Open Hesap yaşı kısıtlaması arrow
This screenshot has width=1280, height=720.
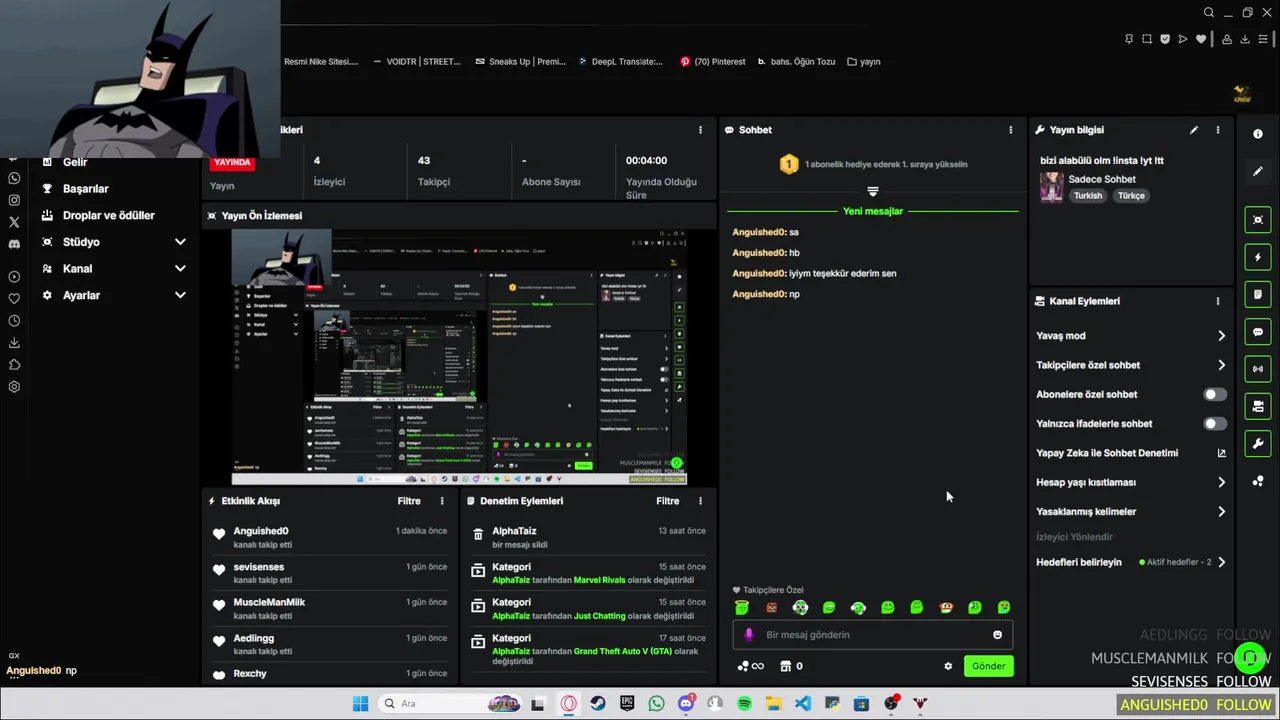[x=1221, y=482]
